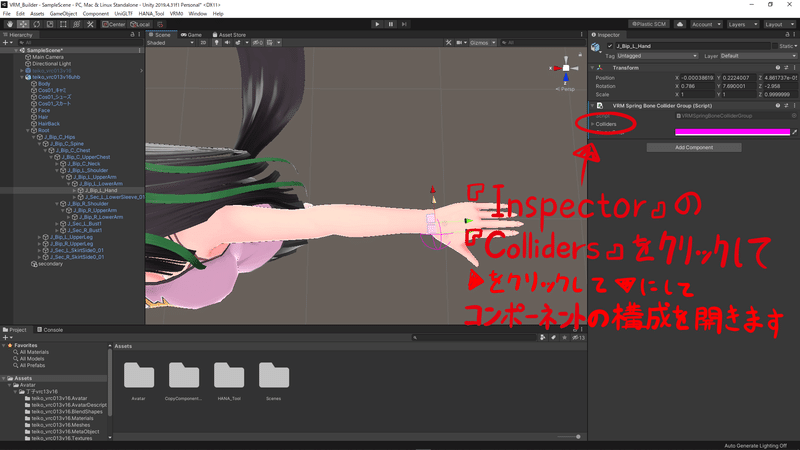Open the Layers dropdown
This screenshot has height=450, width=800.
pyautogui.click(x=742, y=24)
